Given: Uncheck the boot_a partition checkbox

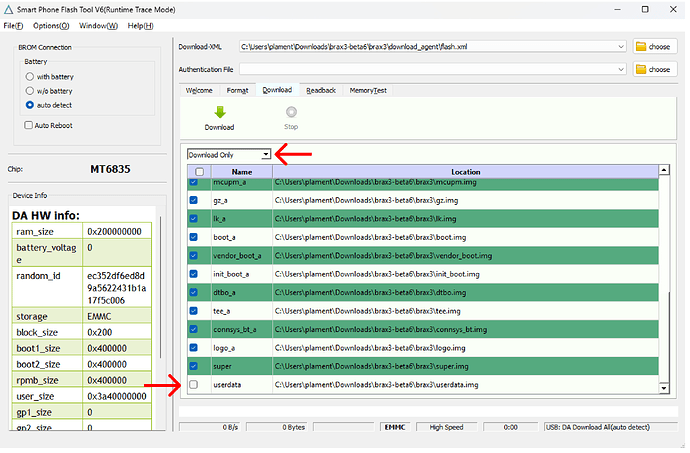Looking at the screenshot, I should point(194,238).
